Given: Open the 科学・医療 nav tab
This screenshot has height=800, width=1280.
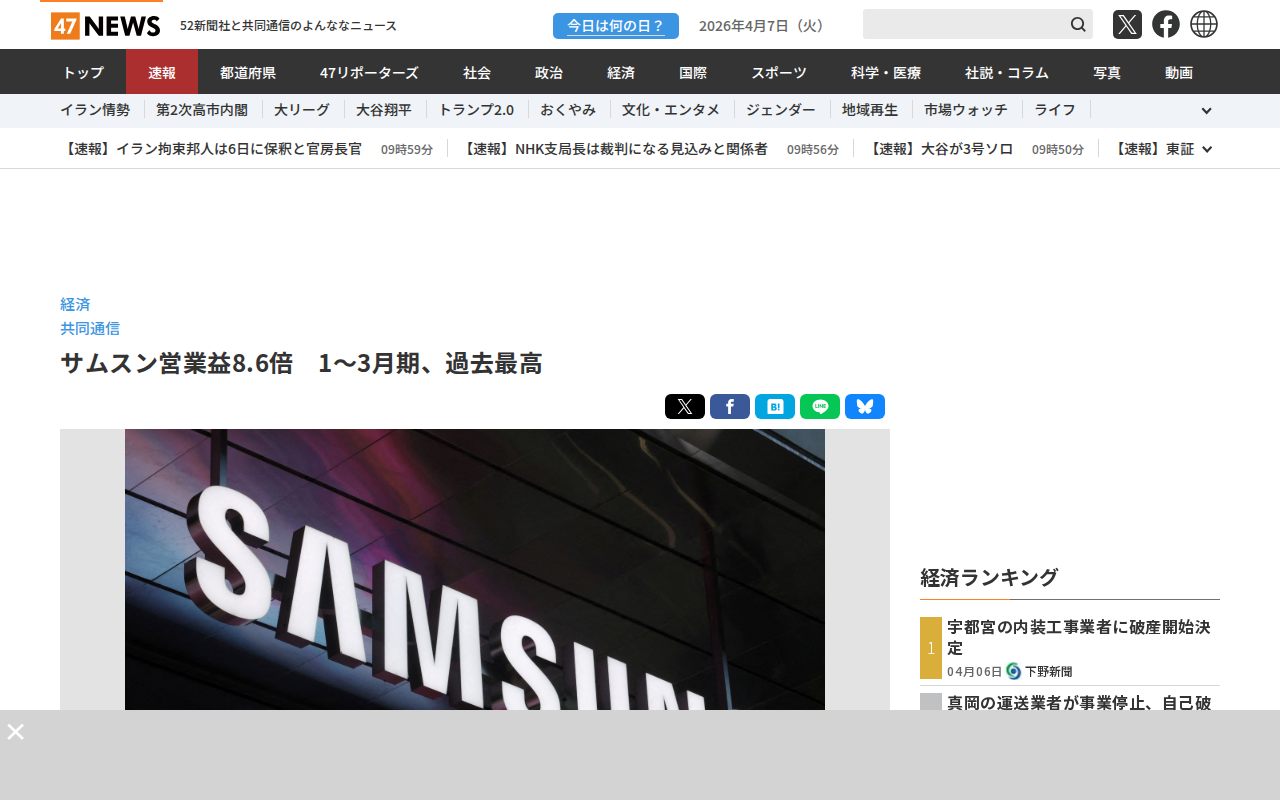Looking at the screenshot, I should pos(886,72).
